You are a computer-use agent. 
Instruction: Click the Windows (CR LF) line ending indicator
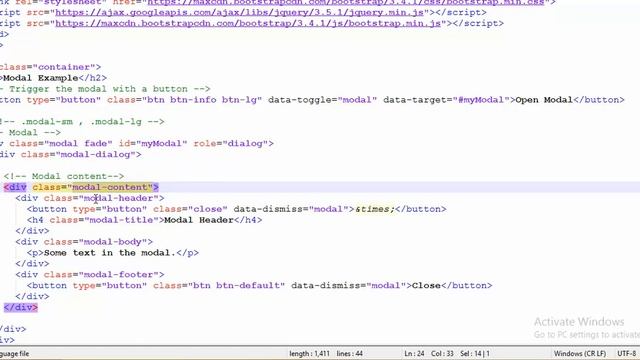click(580, 353)
